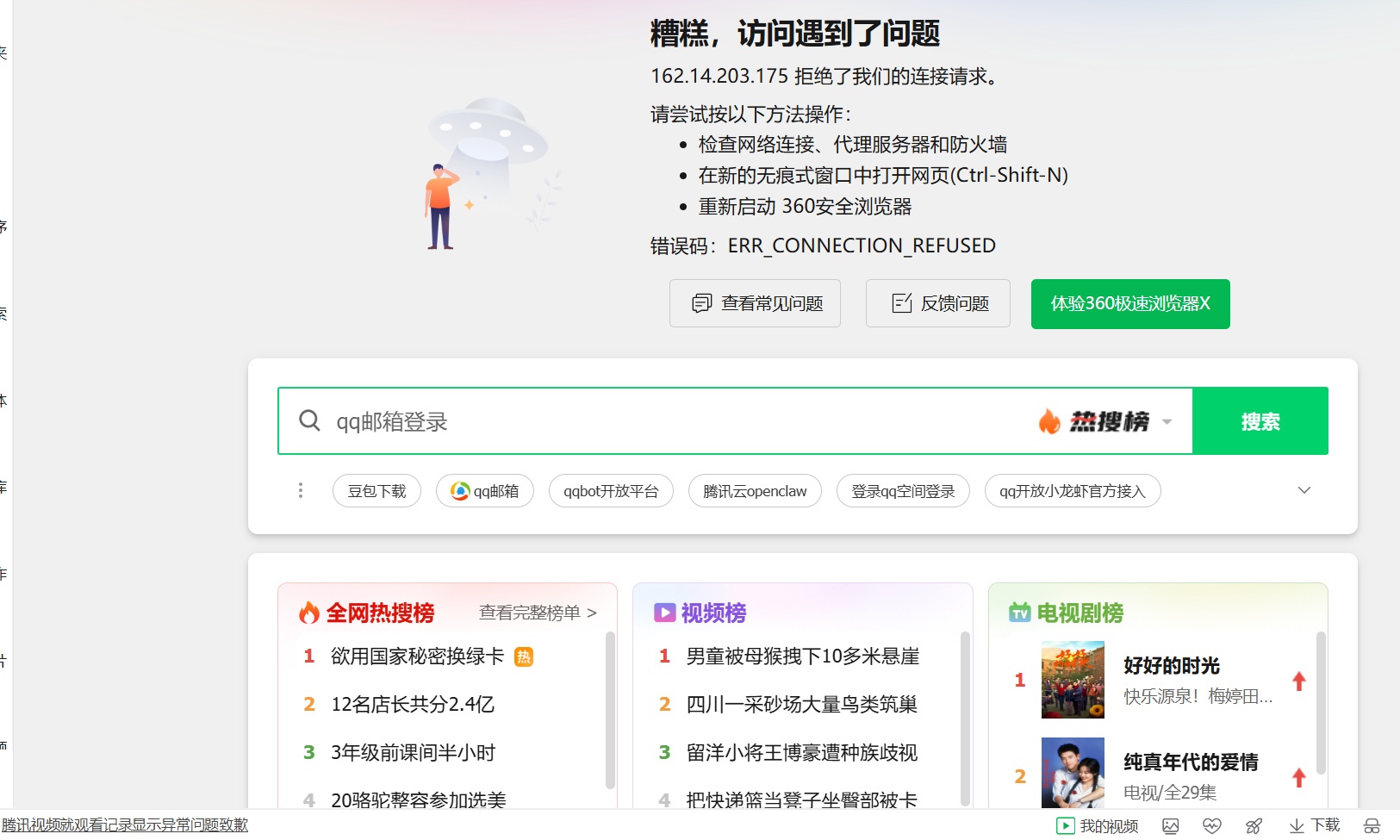Screen dimensions: 1400x840
Task: Click the ERR_CONNECTION_REFUSED error code text
Action: tap(862, 246)
